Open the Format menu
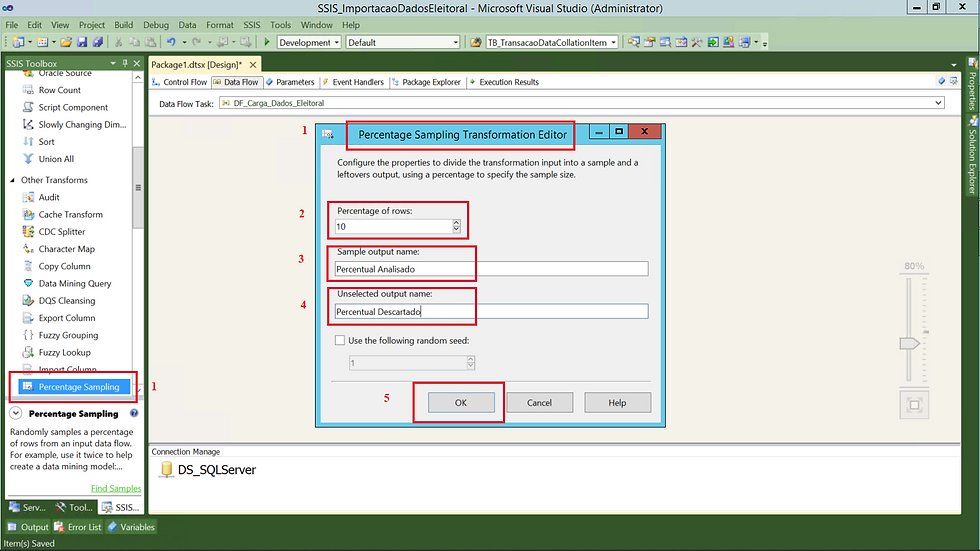The image size is (980, 551). [x=219, y=25]
